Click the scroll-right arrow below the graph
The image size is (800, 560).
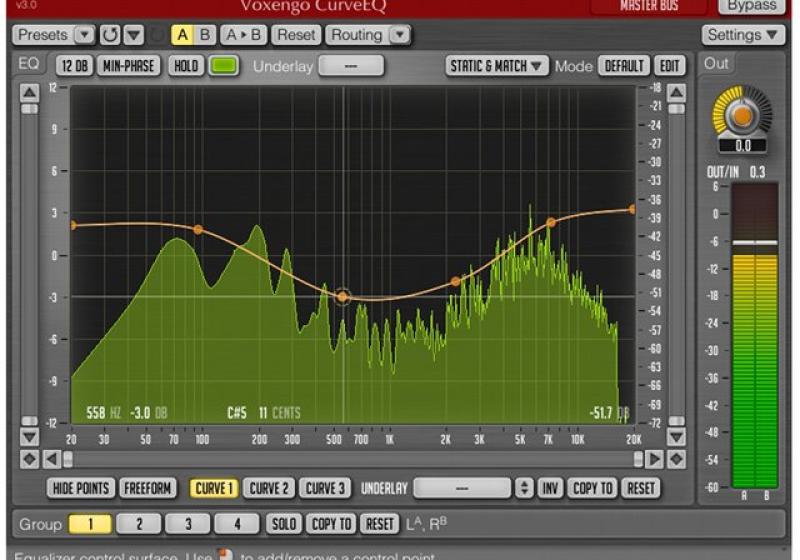(654, 459)
